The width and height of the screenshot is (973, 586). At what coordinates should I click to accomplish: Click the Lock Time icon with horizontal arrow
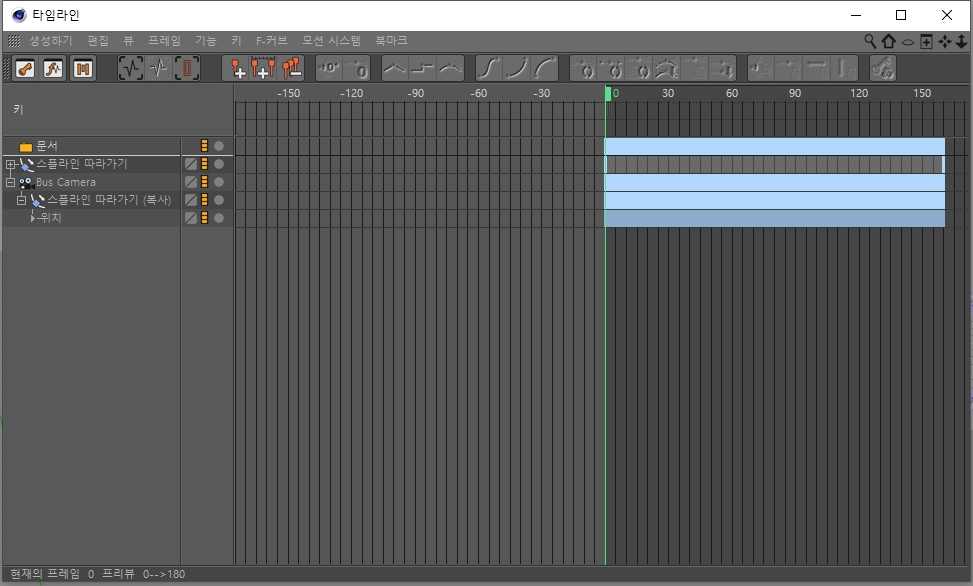pyautogui.click(x=817, y=68)
